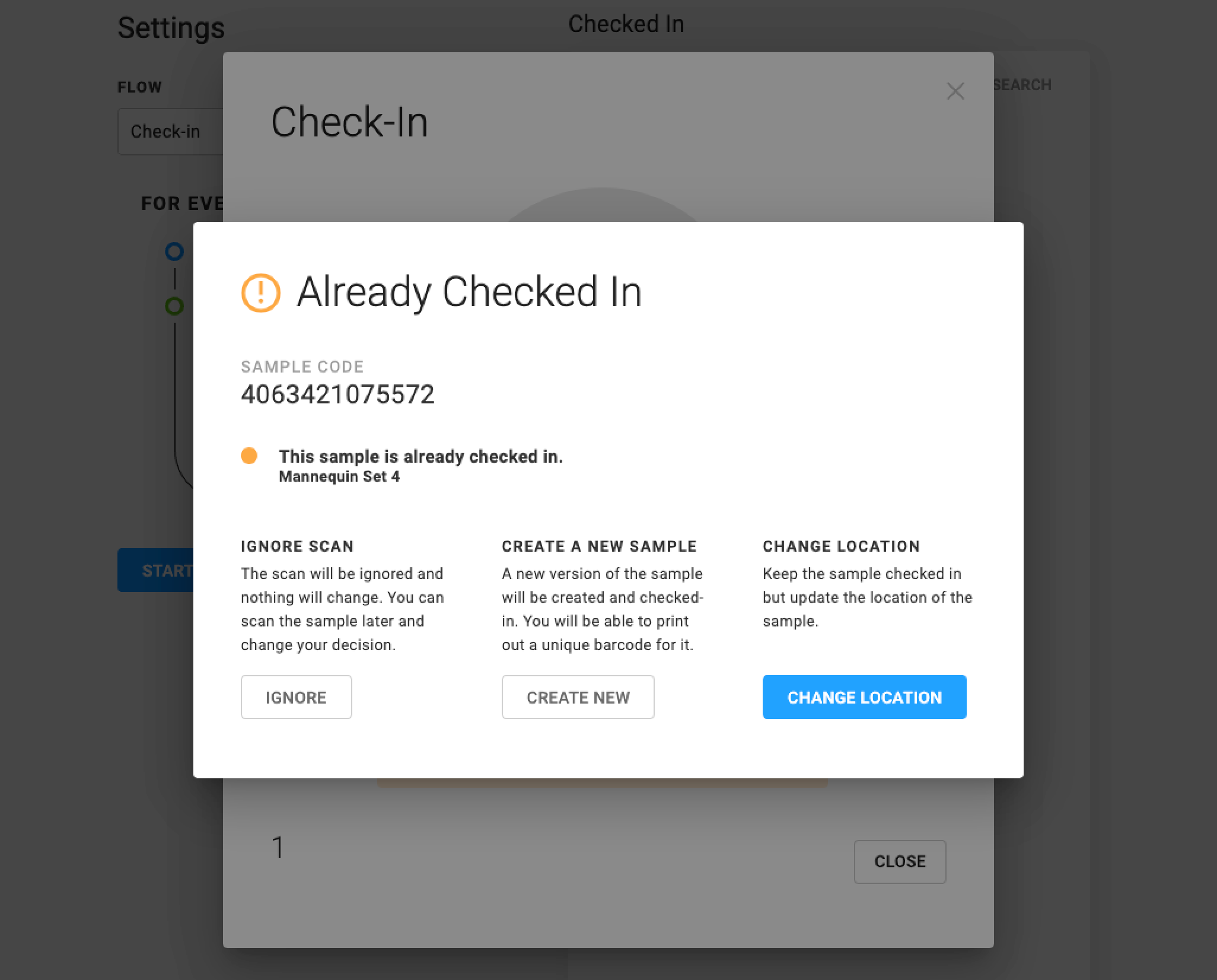Open the Flow dropdown showing Check-in
This screenshot has height=980, width=1217.
(171, 132)
